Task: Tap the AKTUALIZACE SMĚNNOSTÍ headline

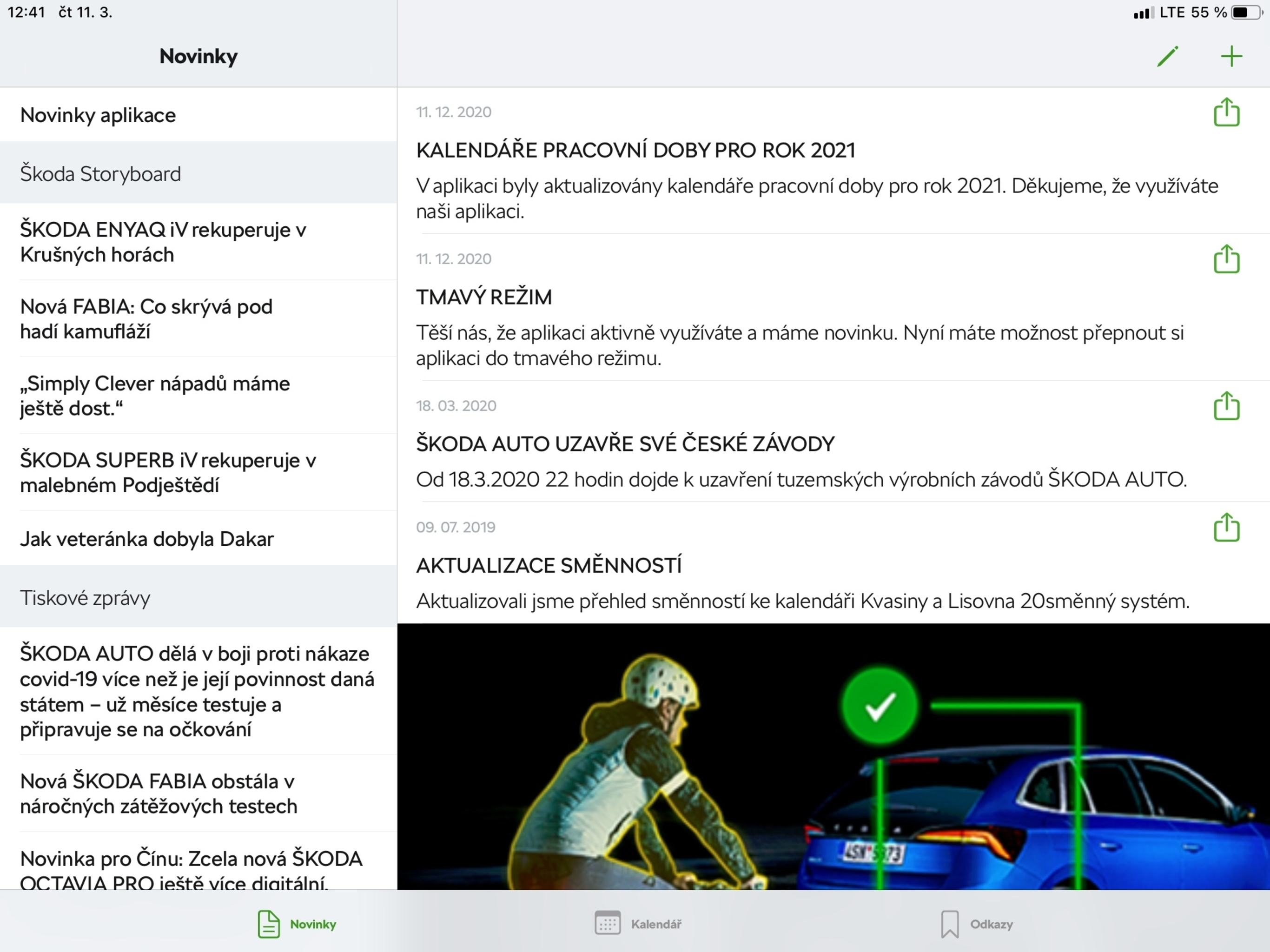Action: pos(549,566)
